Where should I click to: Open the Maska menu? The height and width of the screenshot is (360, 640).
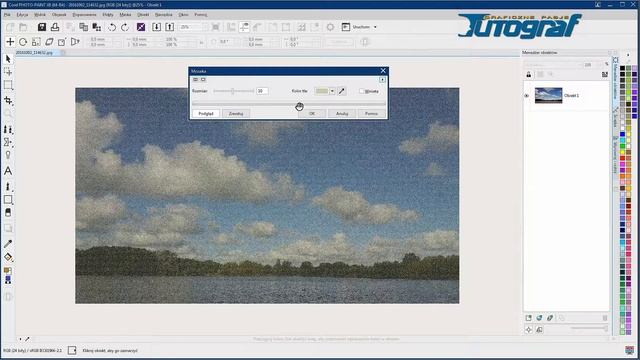click(x=125, y=15)
